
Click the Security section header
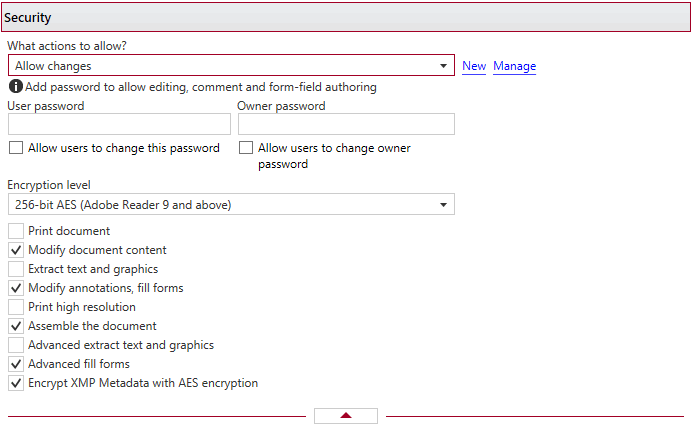click(x=346, y=17)
